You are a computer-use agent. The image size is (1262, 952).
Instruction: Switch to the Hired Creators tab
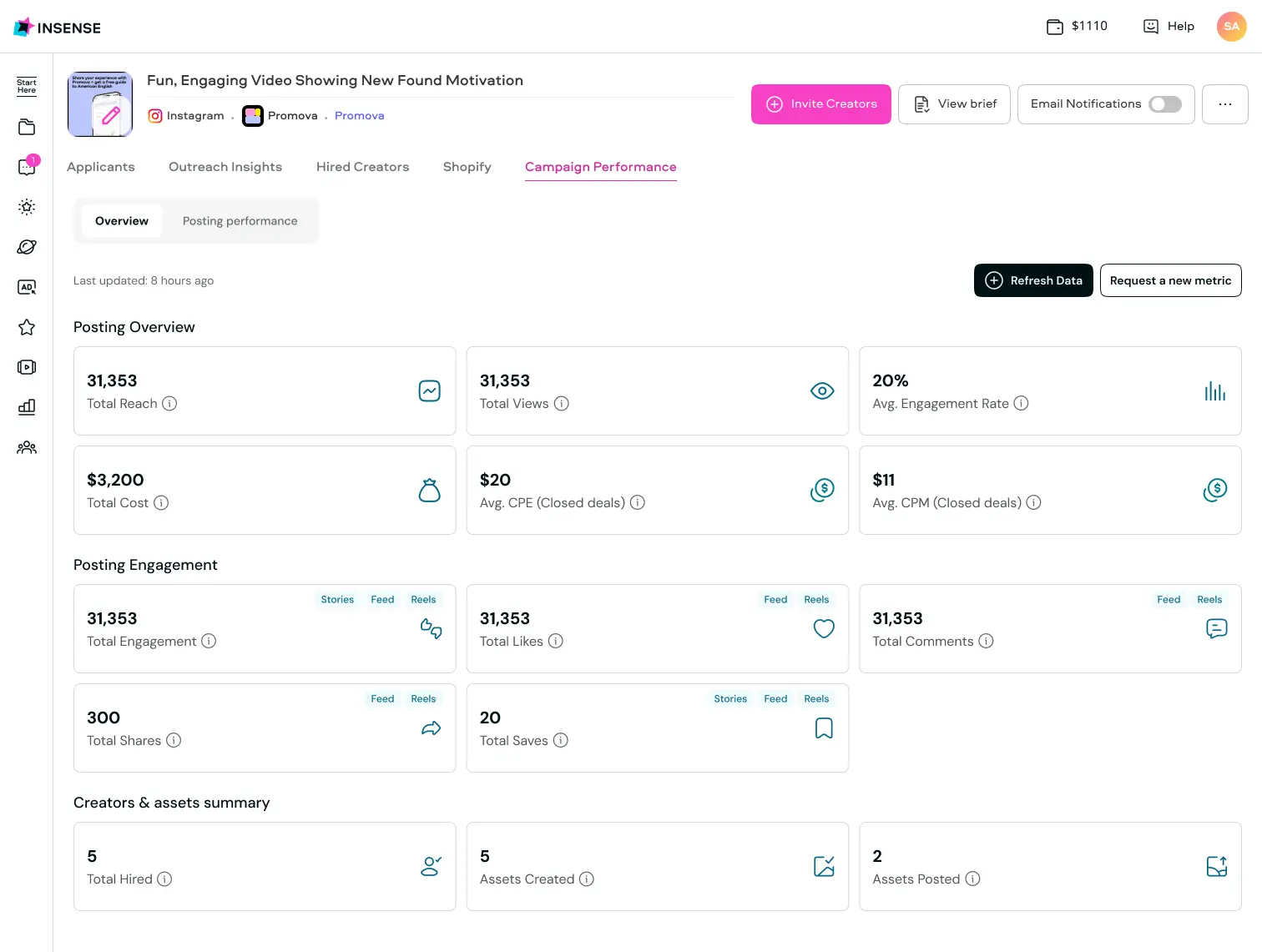362,167
